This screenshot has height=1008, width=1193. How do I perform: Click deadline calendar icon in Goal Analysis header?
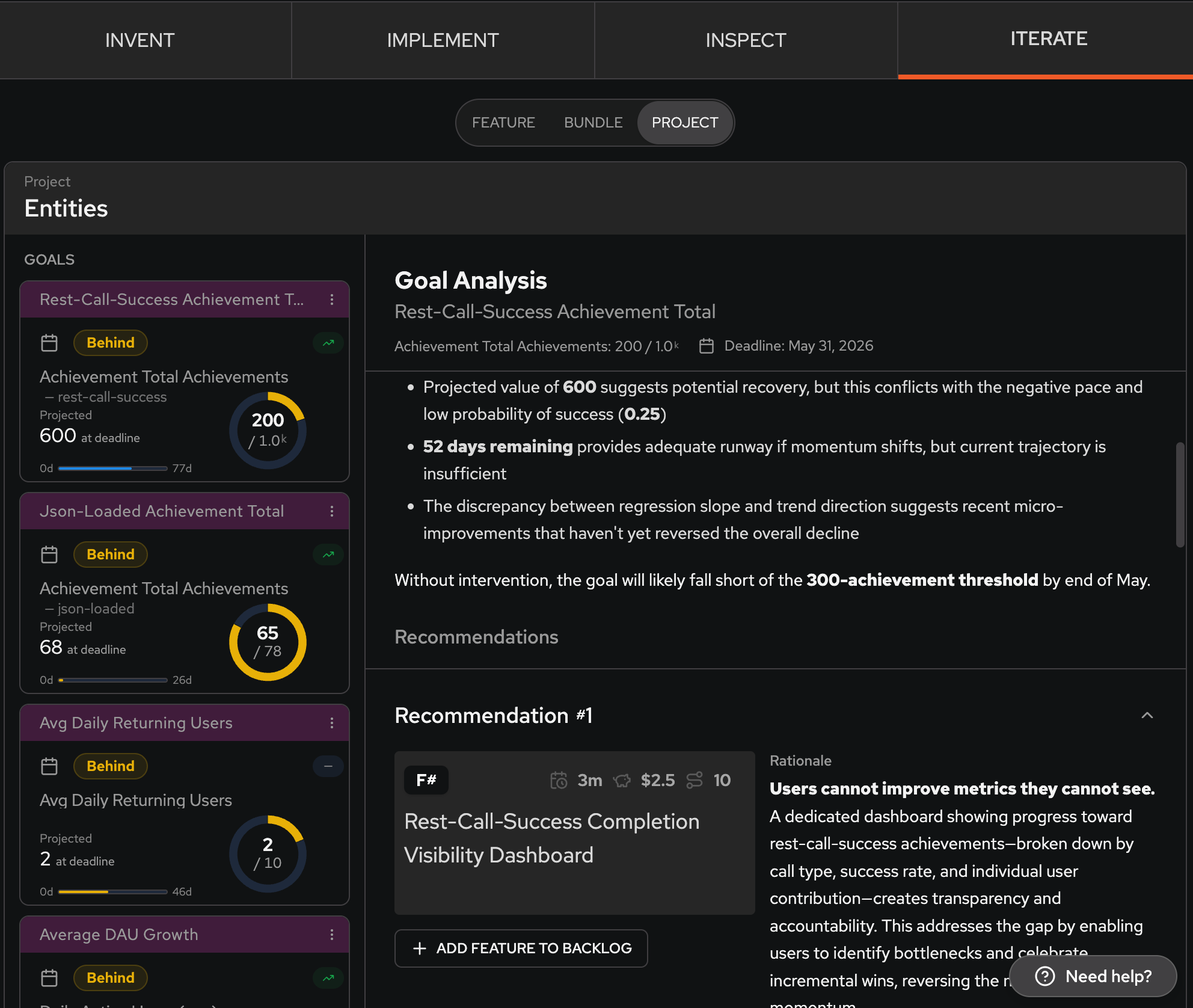[707, 346]
